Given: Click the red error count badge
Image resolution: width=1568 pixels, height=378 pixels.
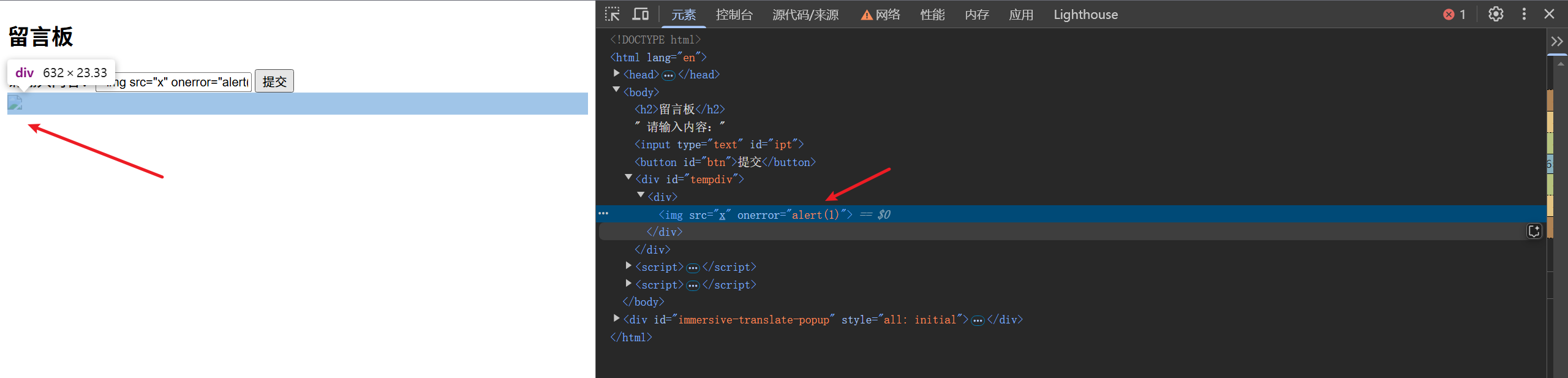Looking at the screenshot, I should [1453, 14].
